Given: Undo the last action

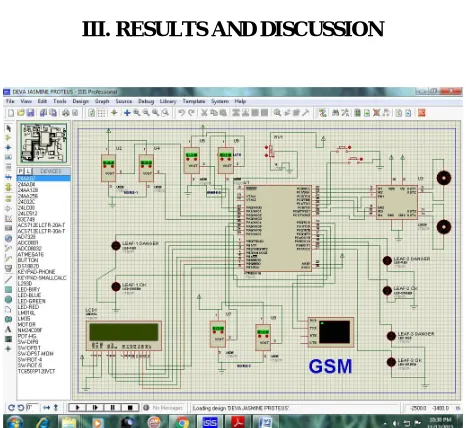Looking at the screenshot, I should (x=182, y=113).
